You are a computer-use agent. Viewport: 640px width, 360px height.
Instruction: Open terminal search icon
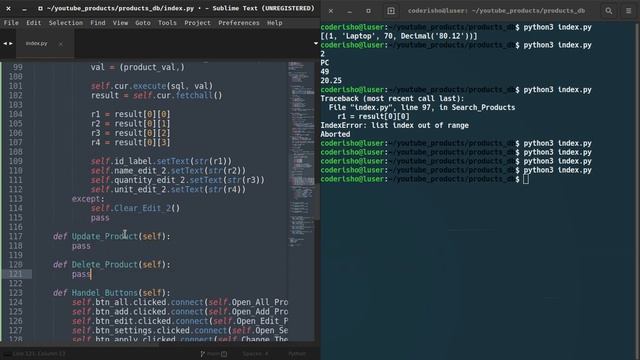609,11
